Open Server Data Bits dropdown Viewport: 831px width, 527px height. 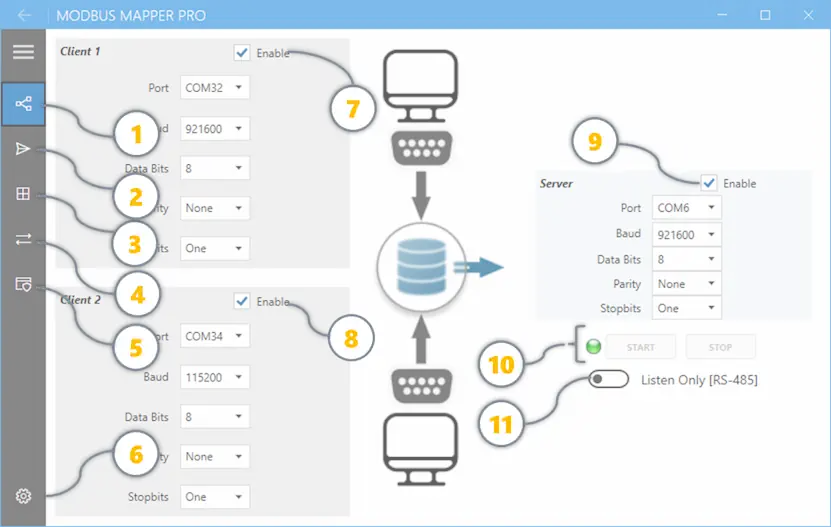coord(686,259)
